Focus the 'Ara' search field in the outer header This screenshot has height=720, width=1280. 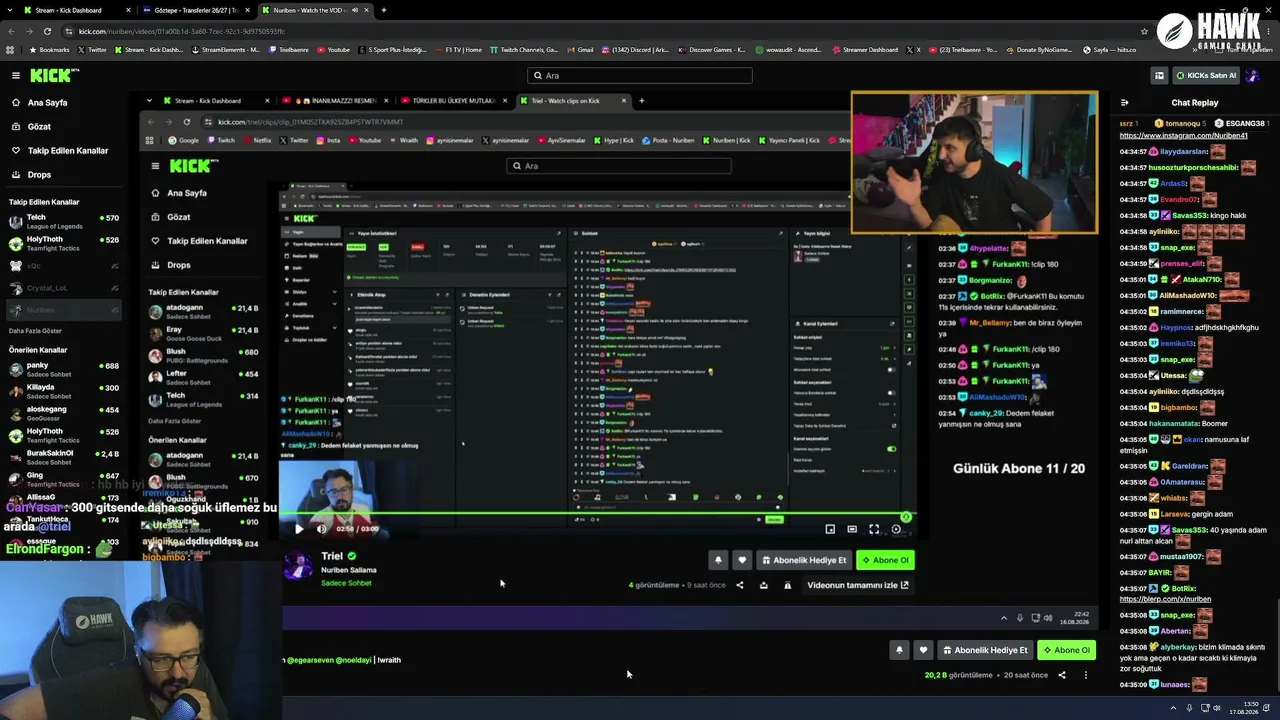tap(640, 75)
